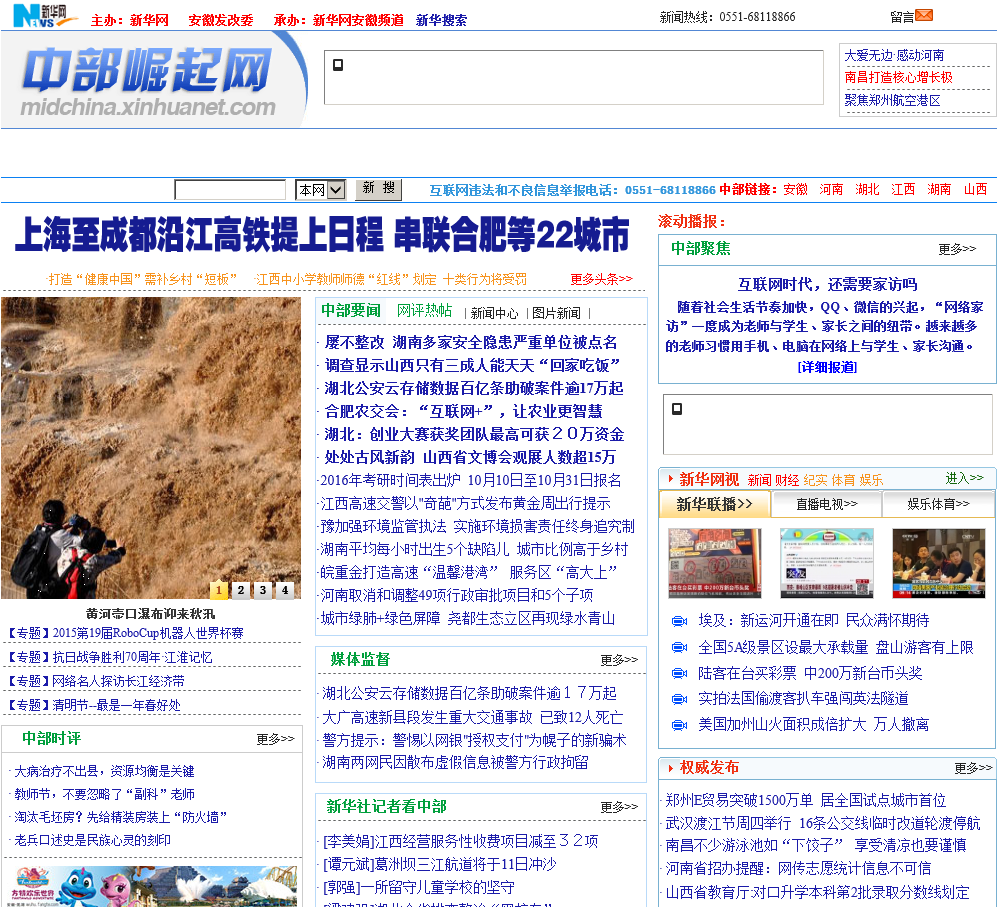Open 2016年考研时间表出炉 article

pyautogui.click(x=470, y=481)
